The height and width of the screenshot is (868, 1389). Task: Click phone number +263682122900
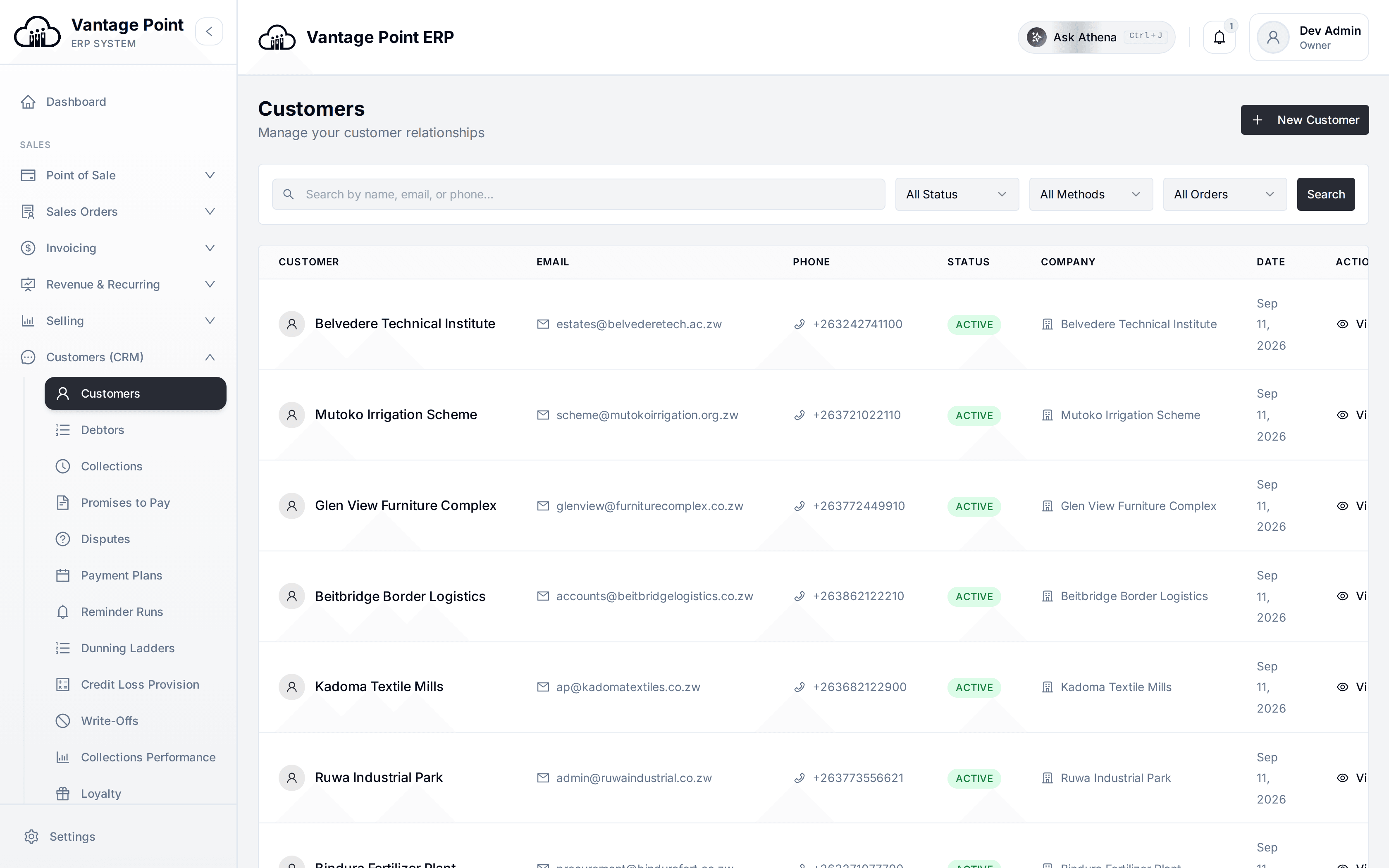(859, 687)
